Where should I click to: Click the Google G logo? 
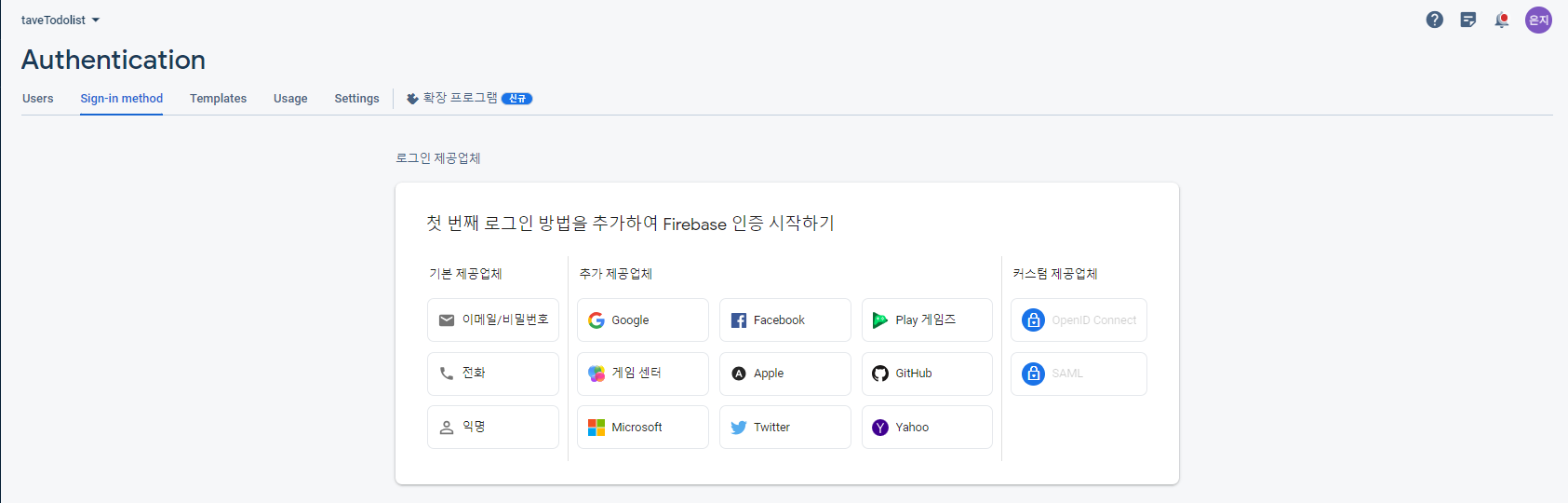[x=596, y=320]
